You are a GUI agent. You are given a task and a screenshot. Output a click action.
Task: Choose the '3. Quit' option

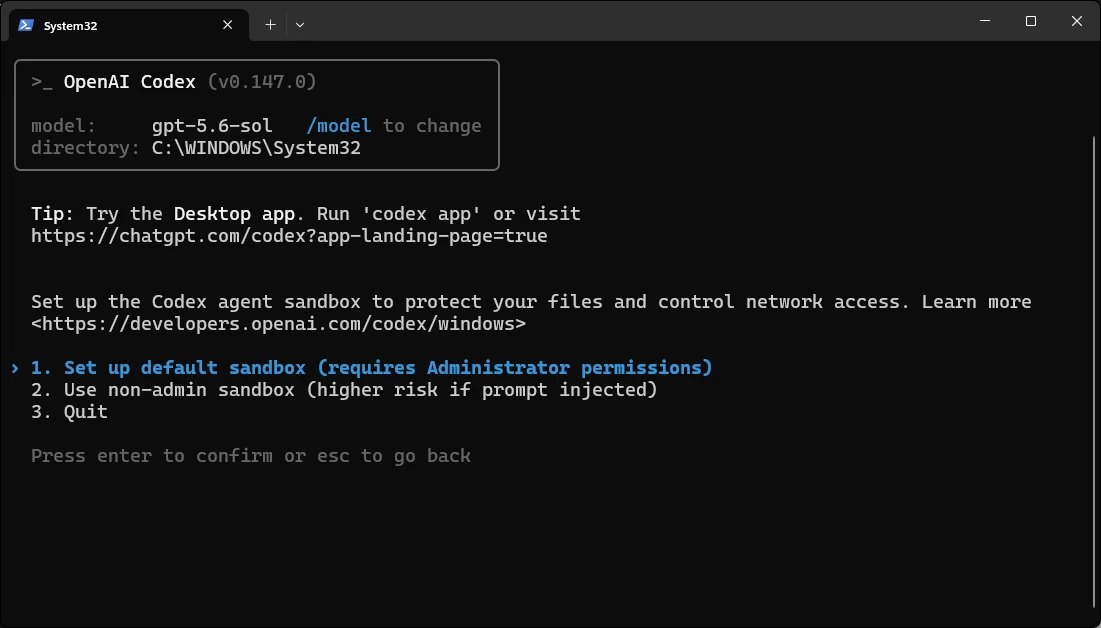point(69,412)
